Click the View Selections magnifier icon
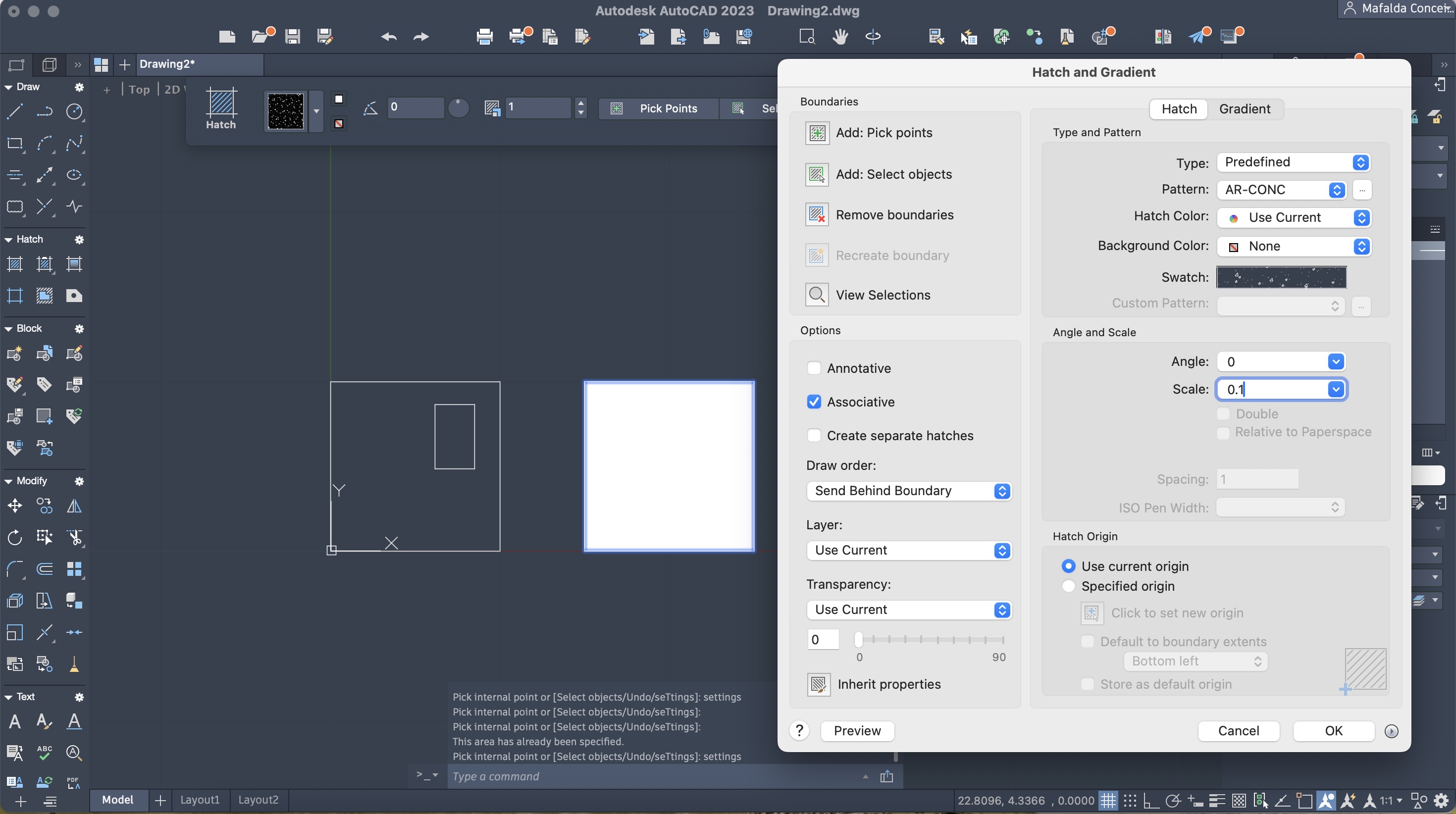This screenshot has width=1456, height=814. 817,295
